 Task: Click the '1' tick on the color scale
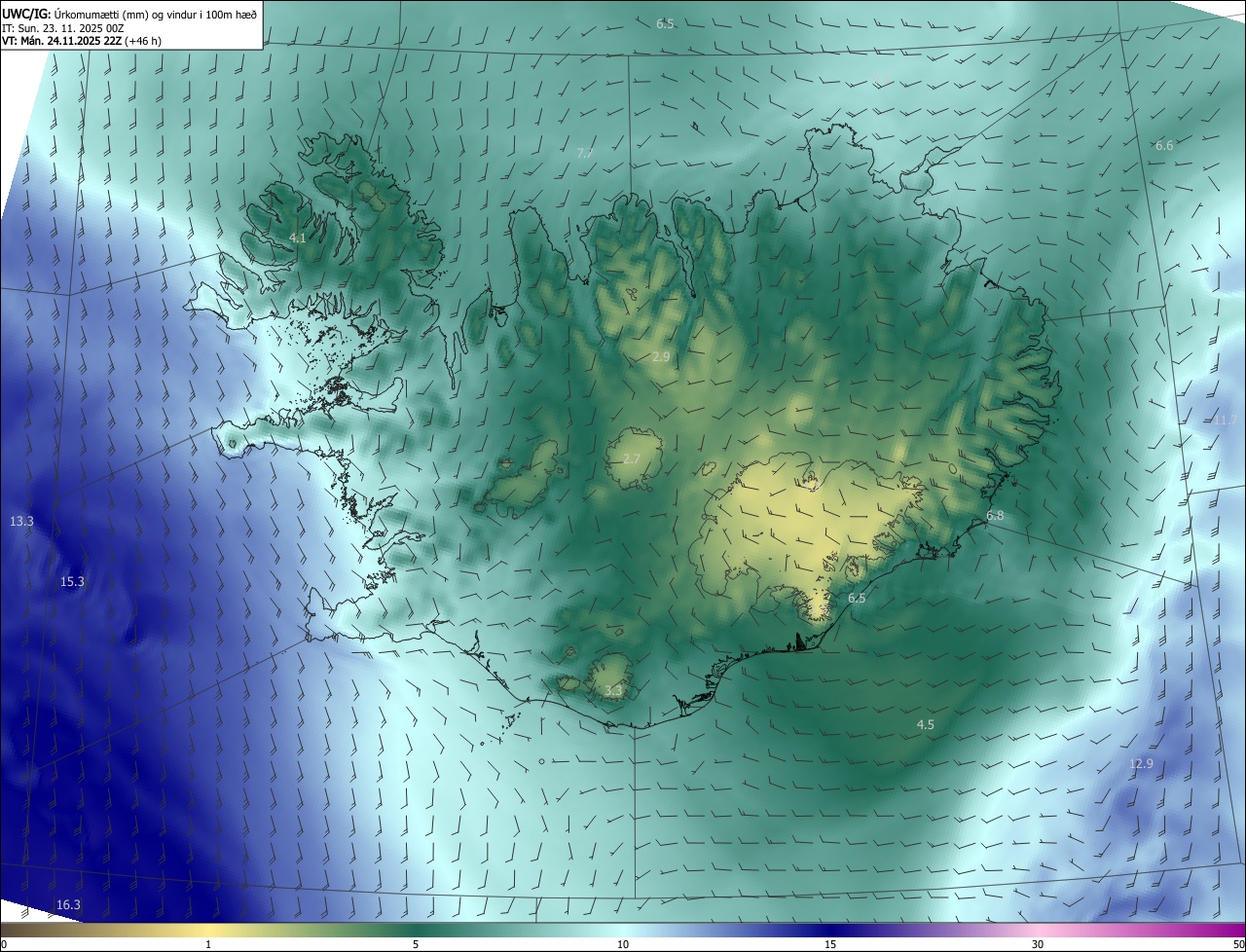208,944
